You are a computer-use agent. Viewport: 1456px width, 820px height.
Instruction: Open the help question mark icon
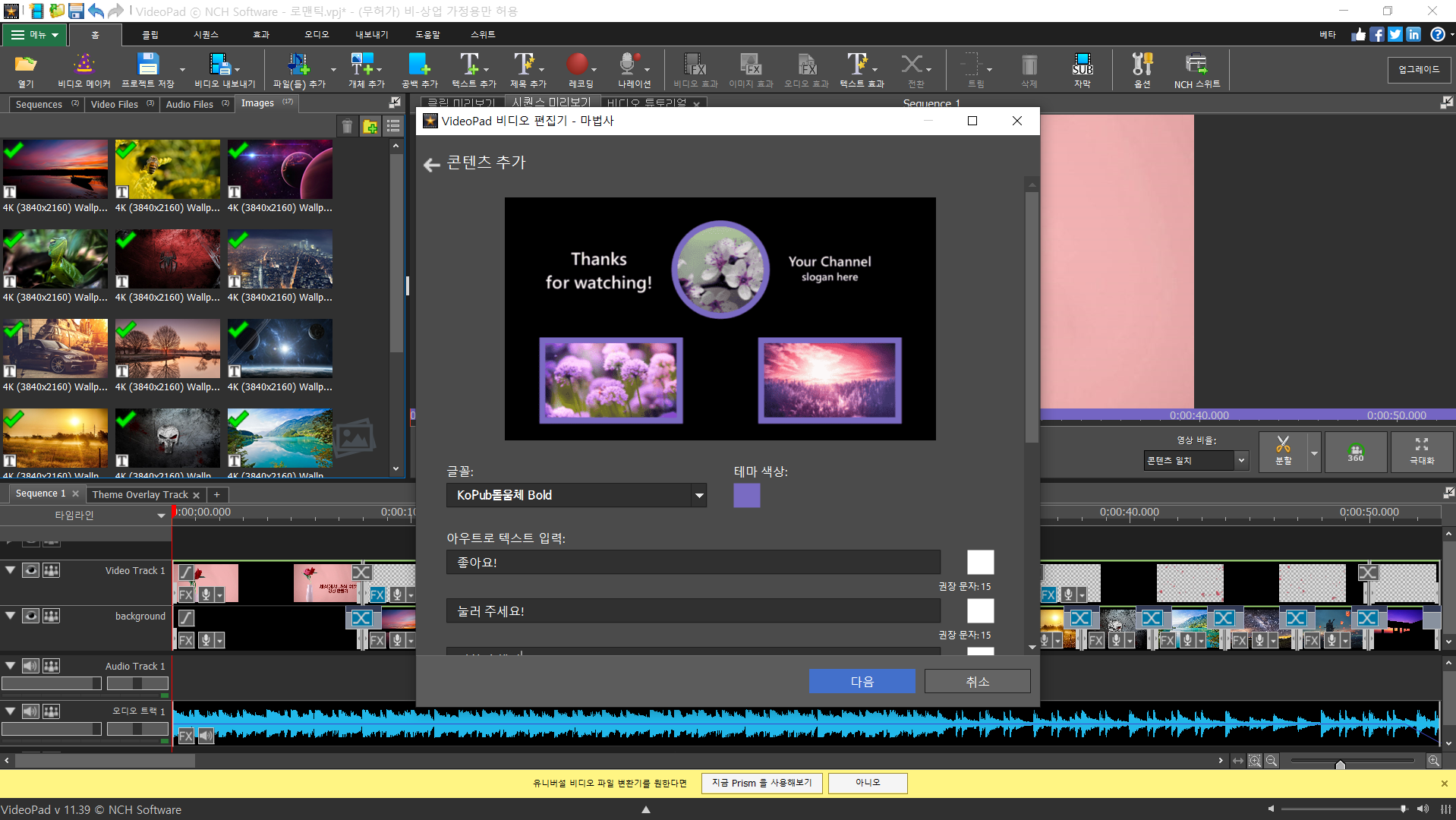pyautogui.click(x=1437, y=34)
